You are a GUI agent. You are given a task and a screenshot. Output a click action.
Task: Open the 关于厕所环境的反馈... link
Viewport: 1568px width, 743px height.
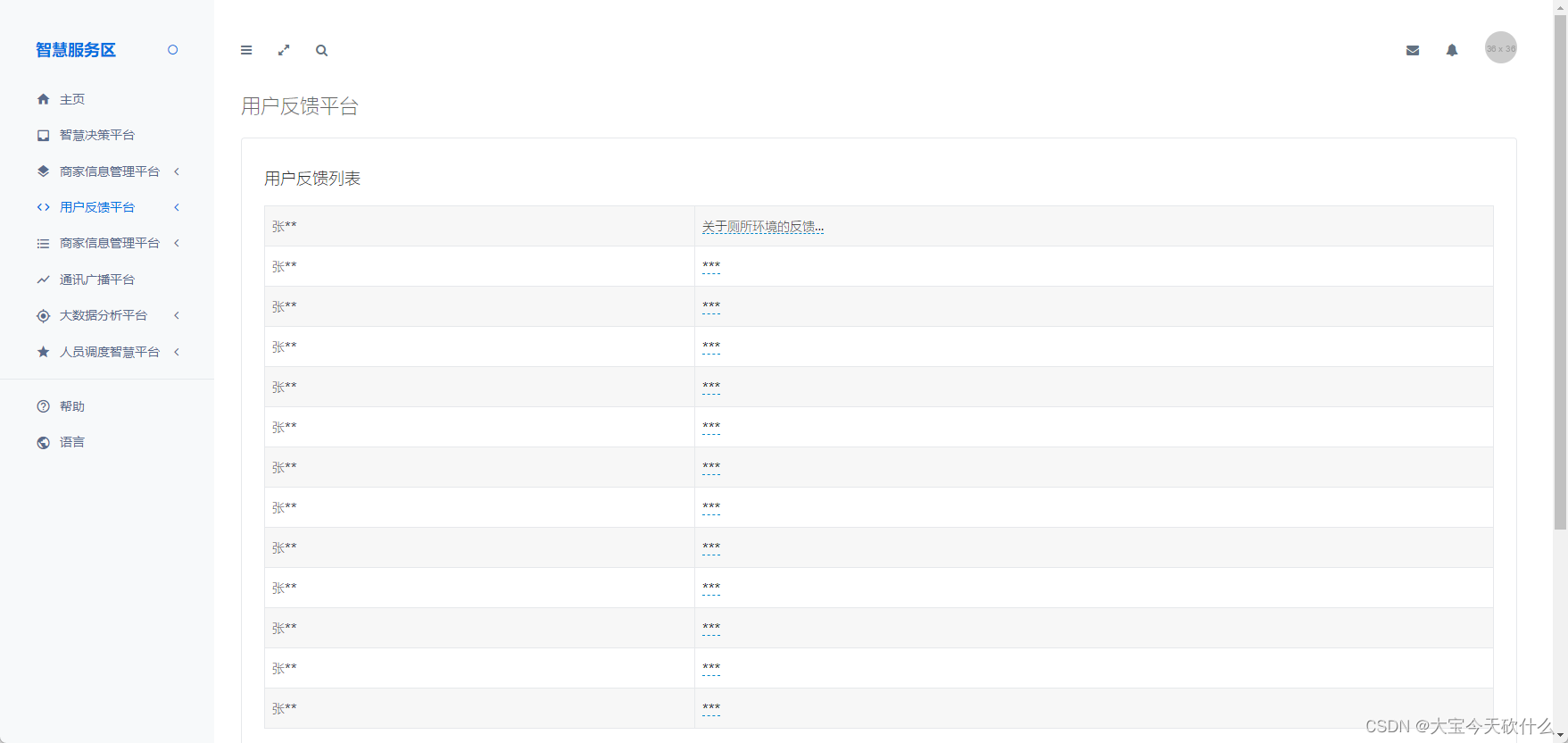tap(763, 227)
